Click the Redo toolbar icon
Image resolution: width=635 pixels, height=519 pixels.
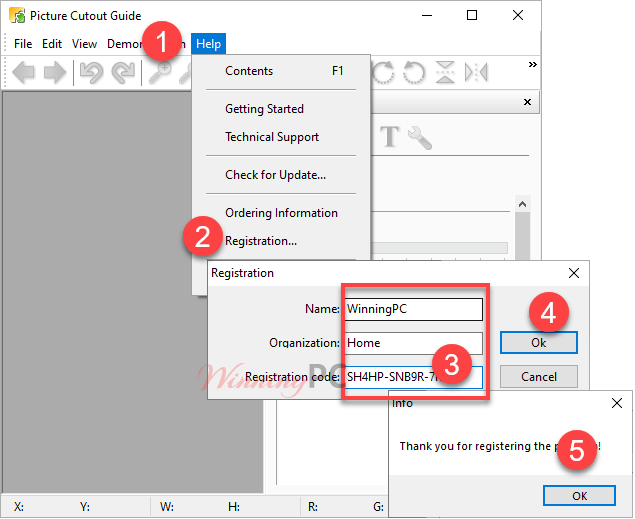[123, 73]
